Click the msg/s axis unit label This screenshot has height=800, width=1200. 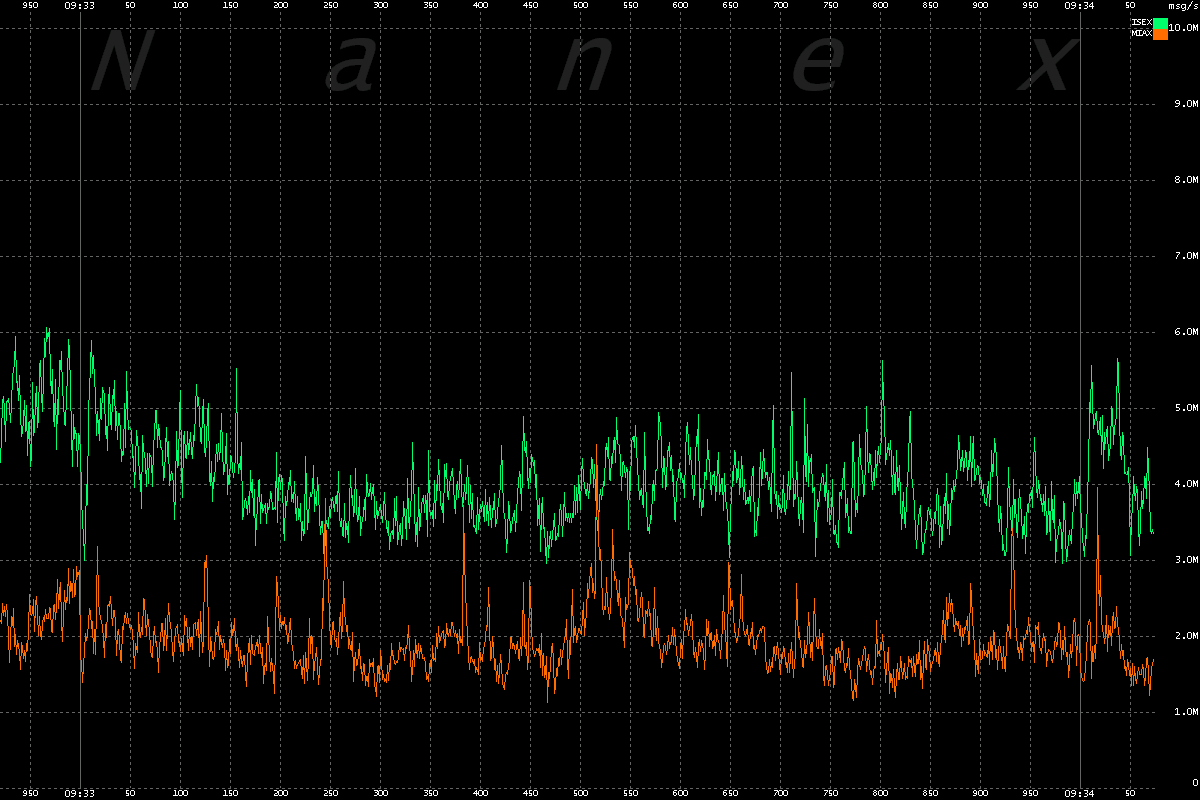1184,6
